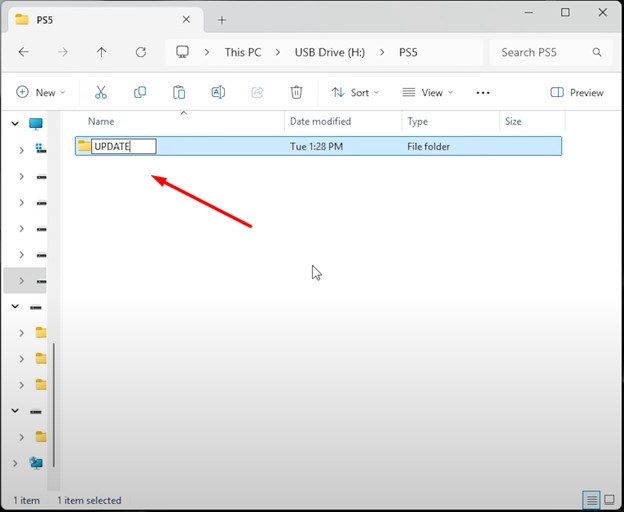Click the monitor icon in address bar
This screenshot has width=624, height=512.
click(x=182, y=52)
